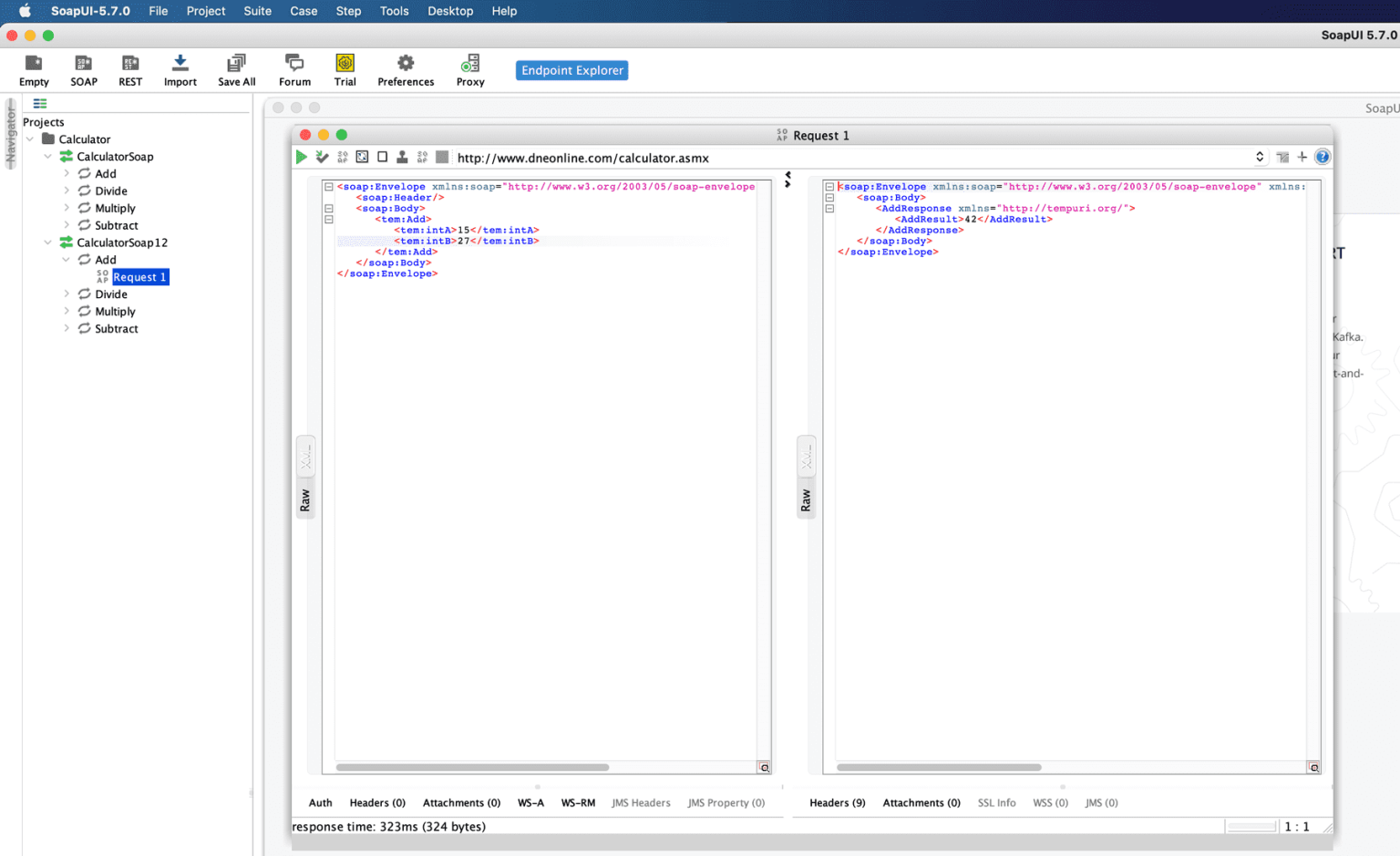
Task: Click the Endpoint Explorer button
Action: click(572, 70)
